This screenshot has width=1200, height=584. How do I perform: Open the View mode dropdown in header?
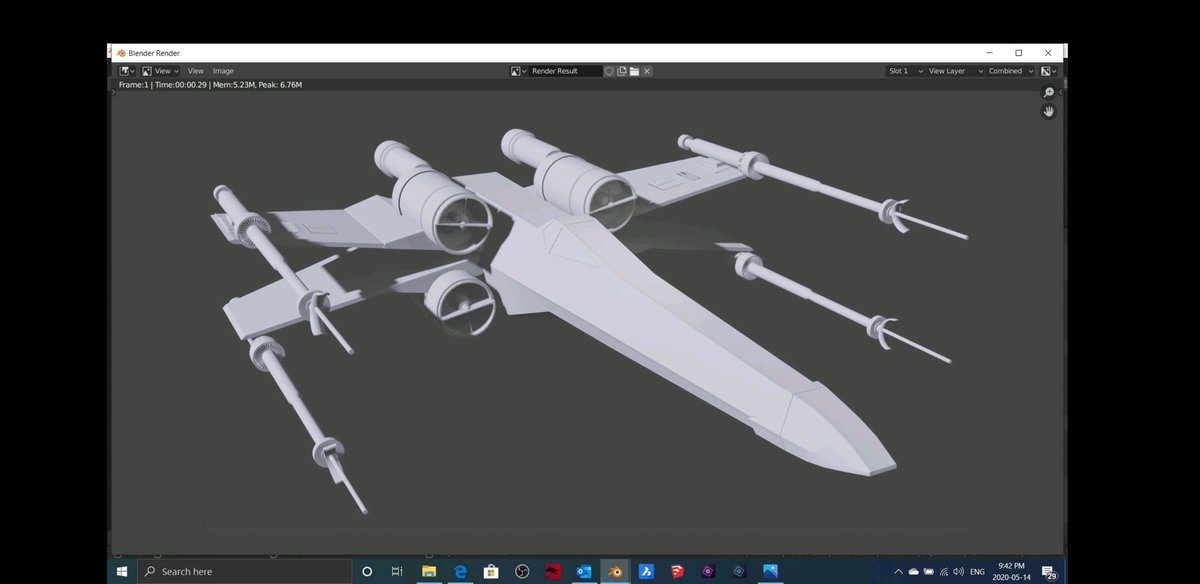(160, 71)
